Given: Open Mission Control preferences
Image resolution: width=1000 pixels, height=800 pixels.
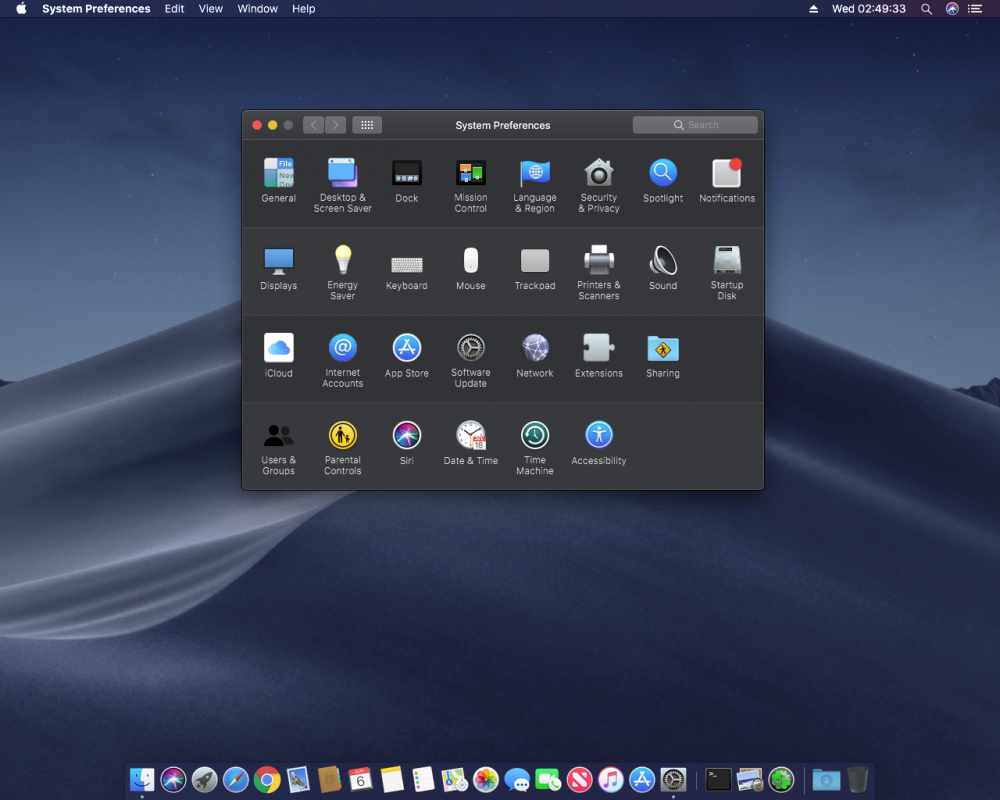Looking at the screenshot, I should tap(471, 185).
